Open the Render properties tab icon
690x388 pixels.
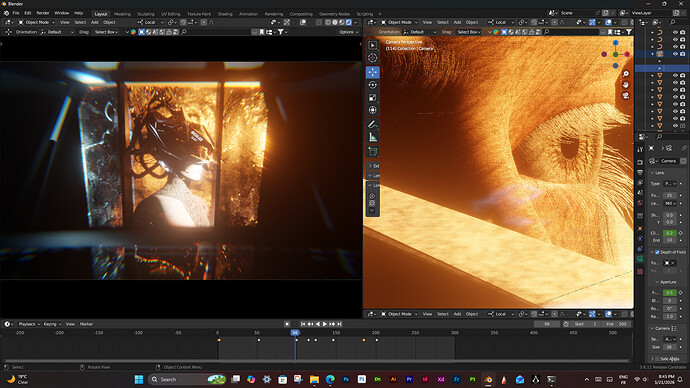[x=640, y=162]
